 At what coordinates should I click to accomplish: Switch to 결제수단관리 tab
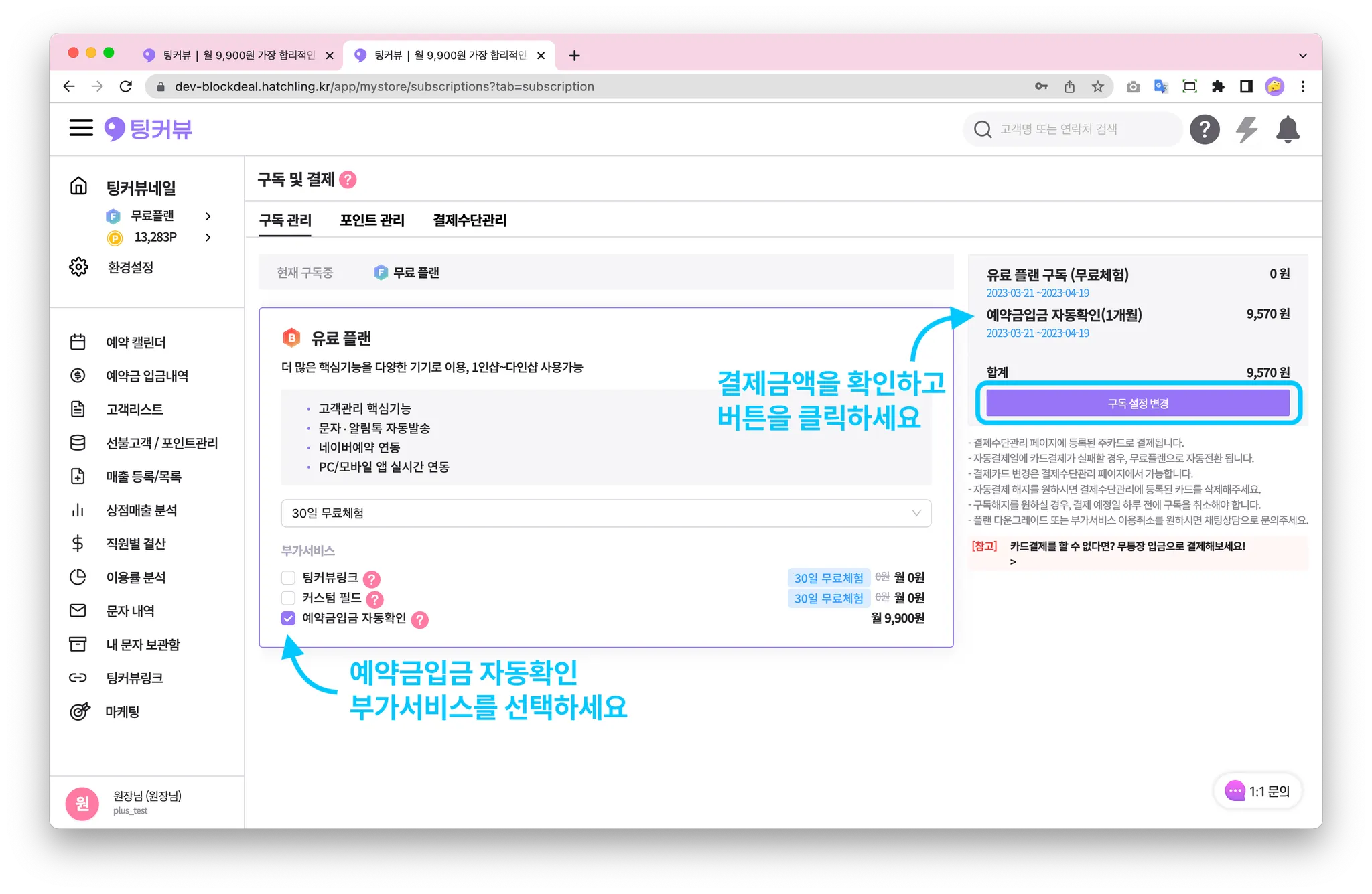[470, 220]
